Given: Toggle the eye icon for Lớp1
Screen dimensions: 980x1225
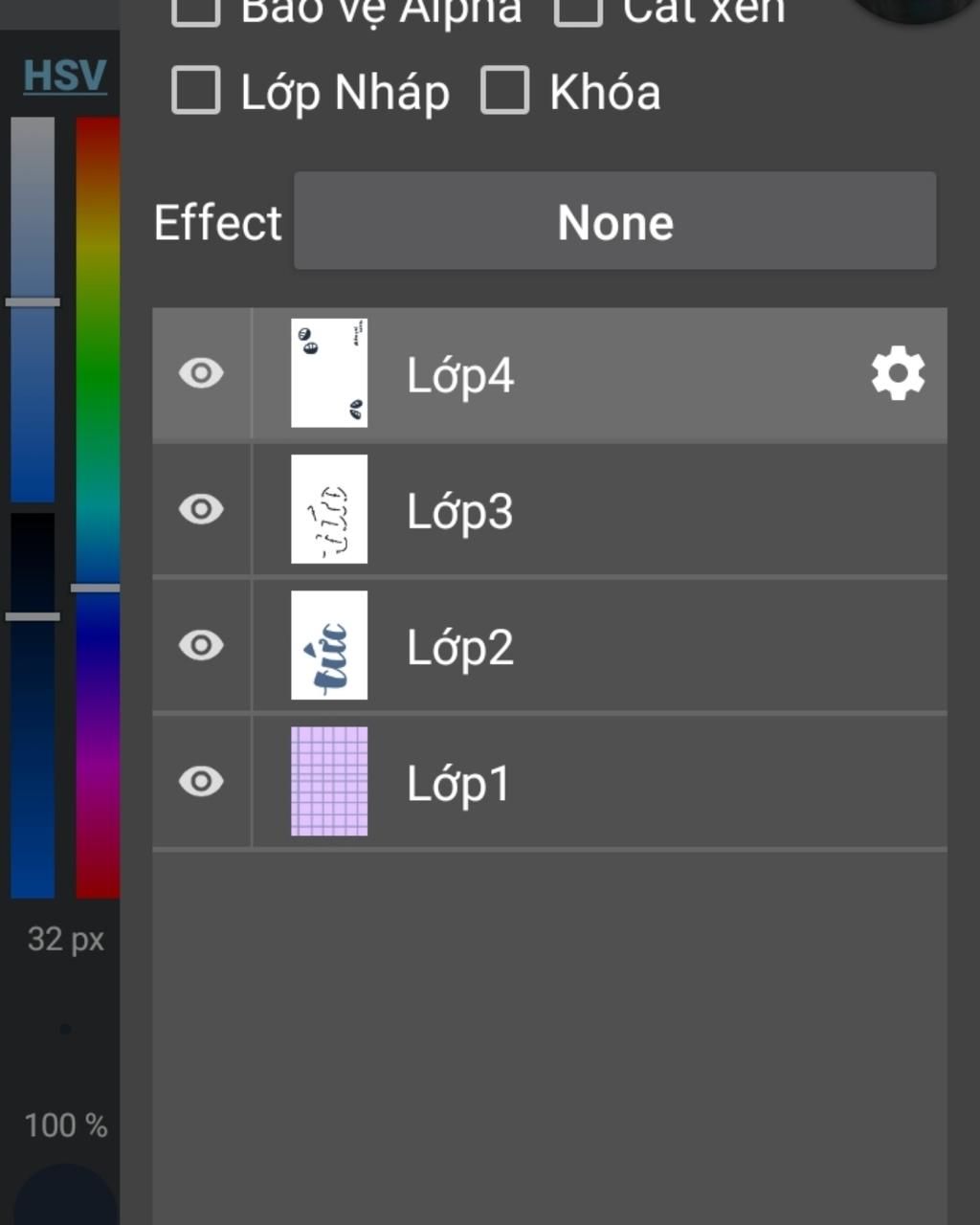Looking at the screenshot, I should click(x=201, y=781).
